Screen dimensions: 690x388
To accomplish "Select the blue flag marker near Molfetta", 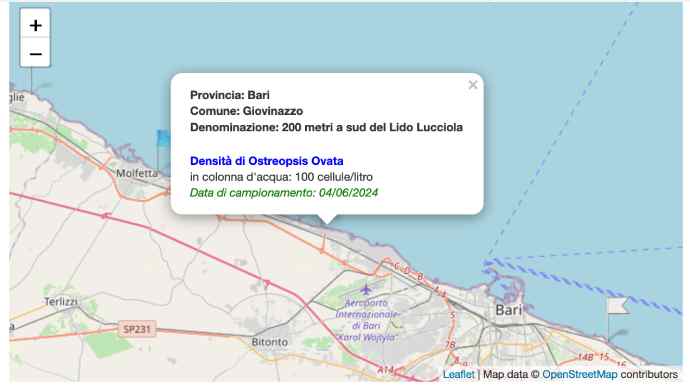I will [x=163, y=150].
